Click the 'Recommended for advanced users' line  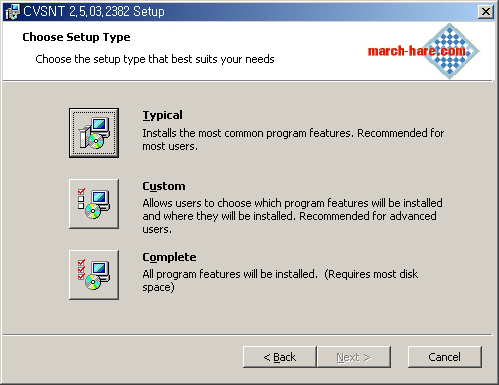[x=289, y=222]
